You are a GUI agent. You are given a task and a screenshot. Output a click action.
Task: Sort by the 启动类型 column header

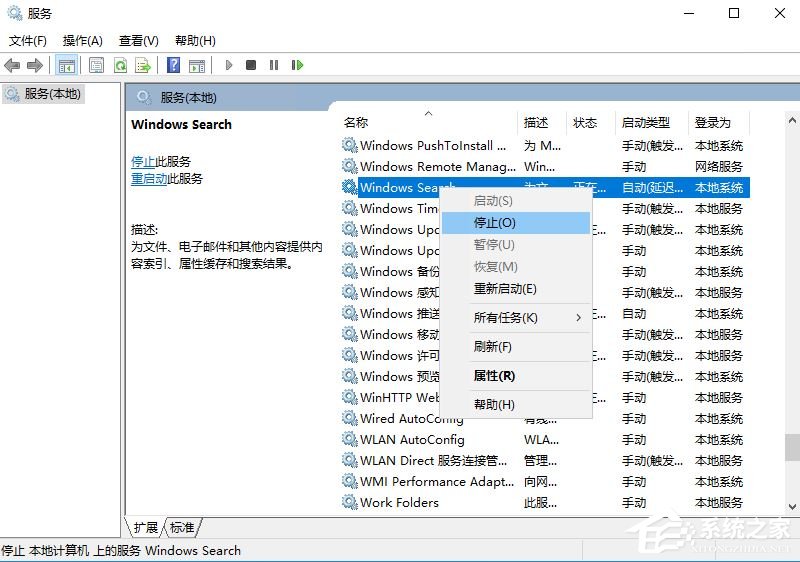646,122
